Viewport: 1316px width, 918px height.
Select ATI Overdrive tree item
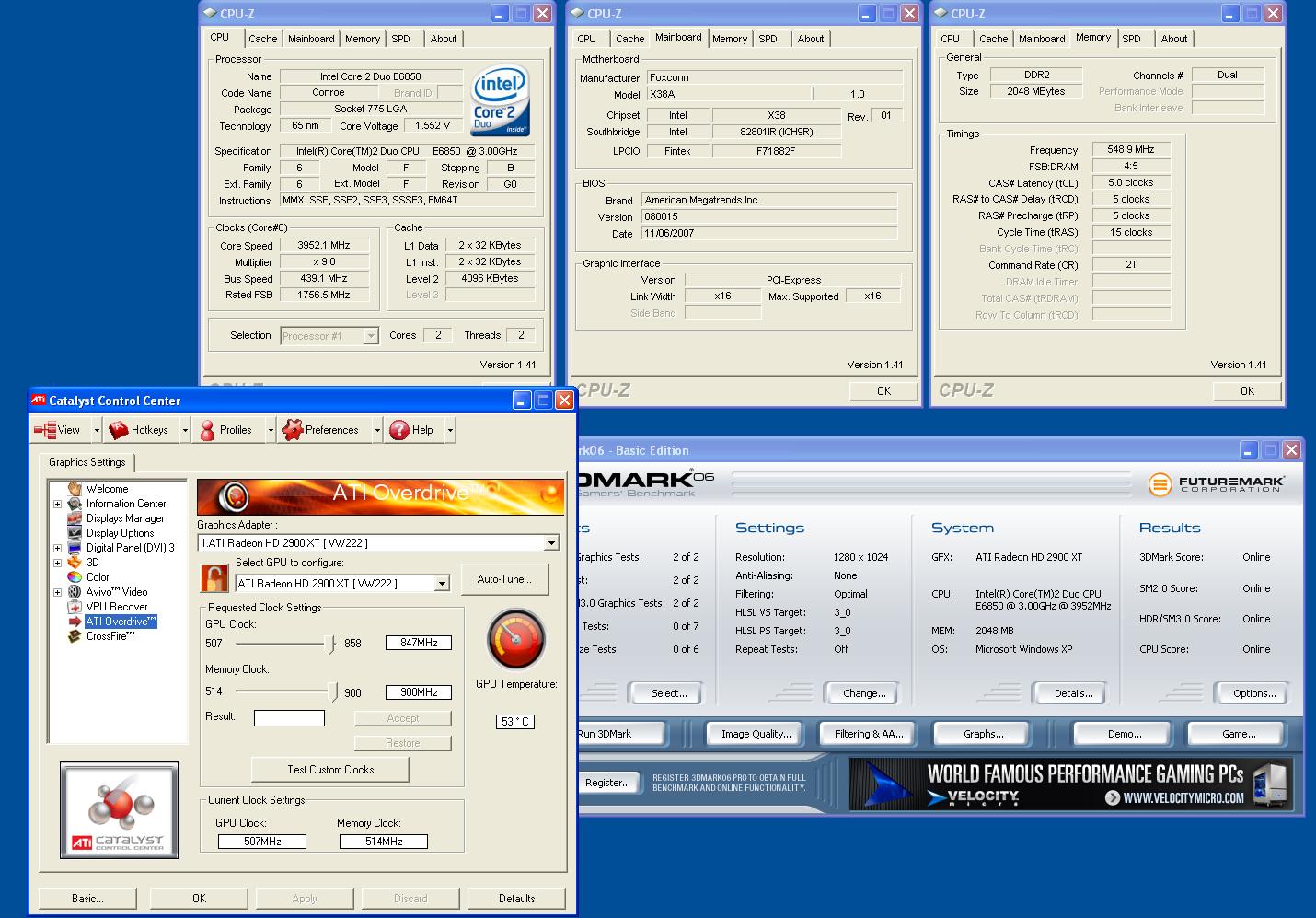[x=121, y=622]
